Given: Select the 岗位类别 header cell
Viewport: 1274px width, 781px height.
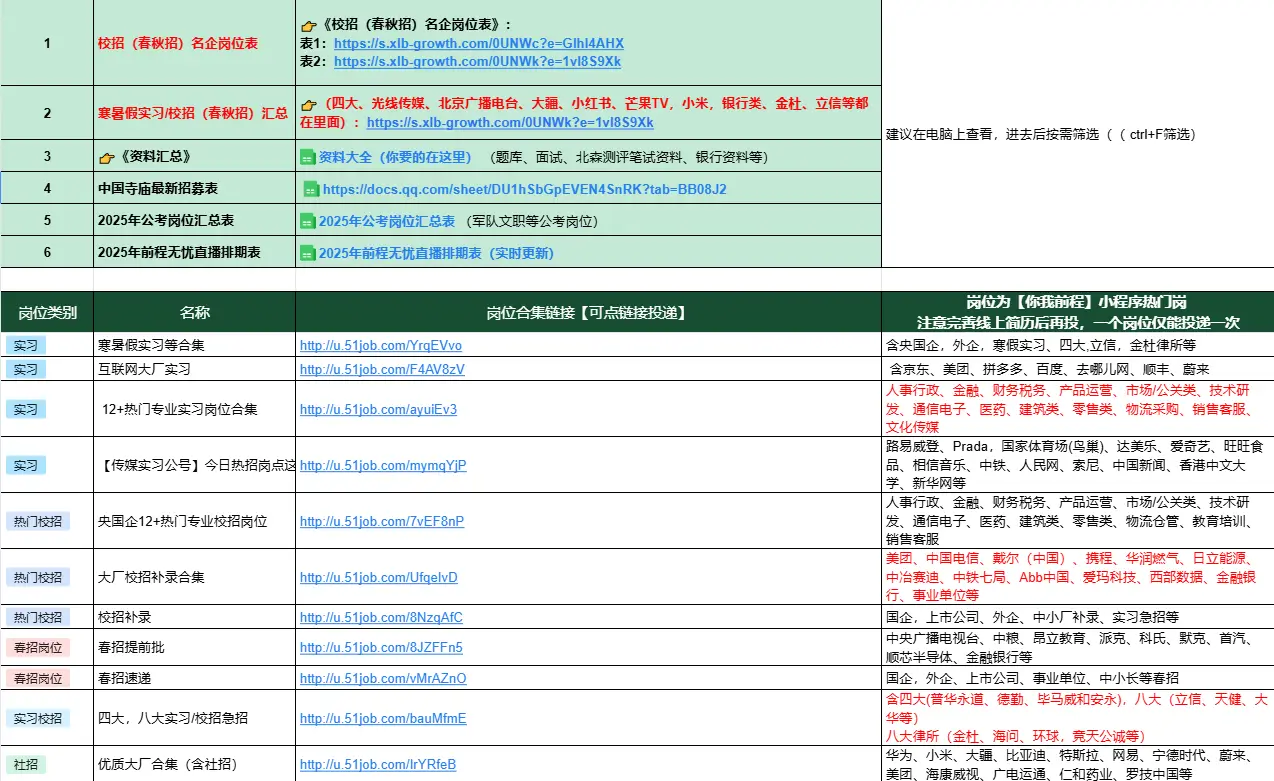Looking at the screenshot, I should pyautogui.click(x=47, y=313).
